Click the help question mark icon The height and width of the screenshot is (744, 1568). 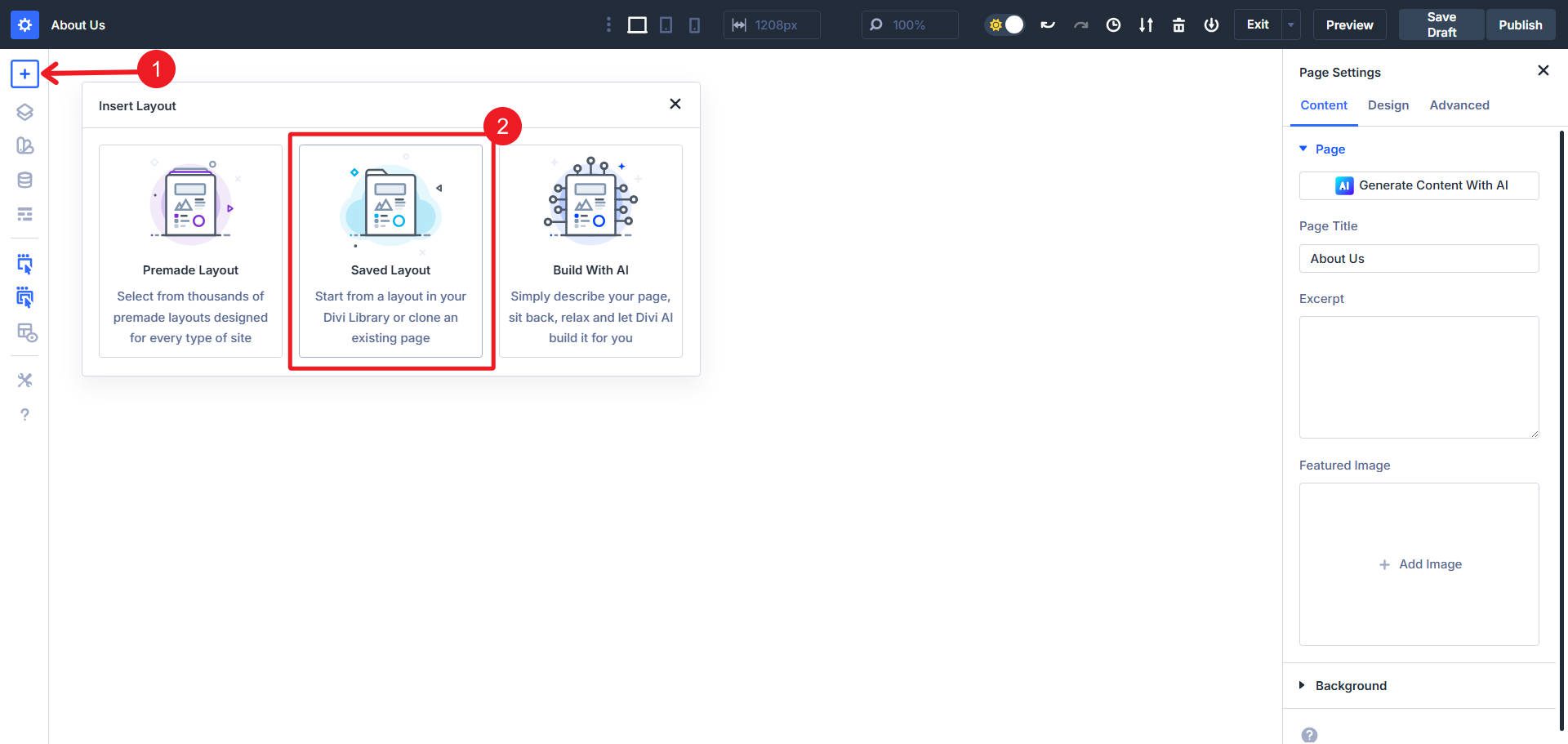(24, 414)
